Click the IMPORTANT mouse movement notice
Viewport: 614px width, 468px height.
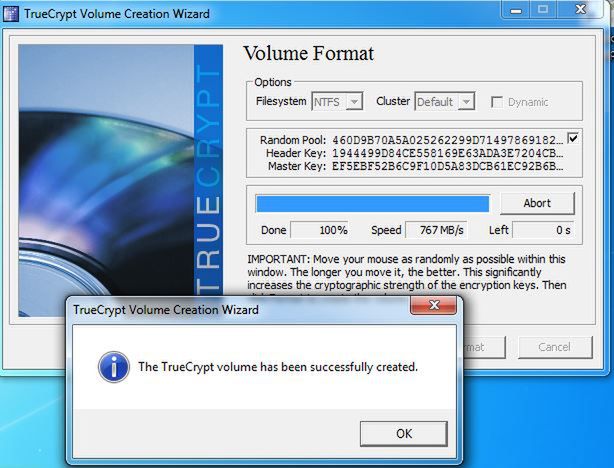406,272
